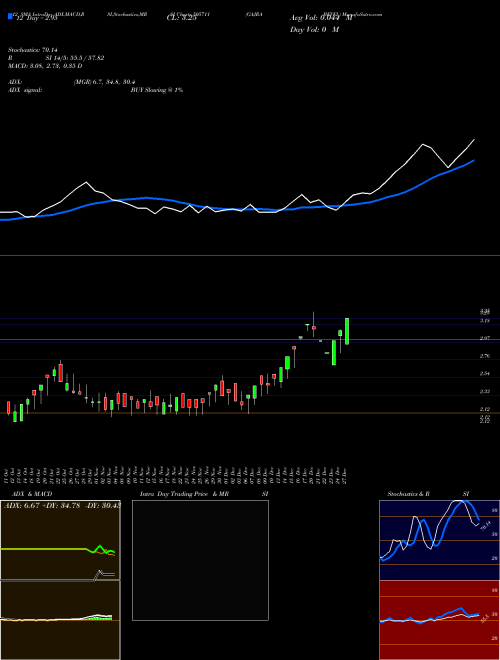The image size is (500, 660).
Task: Click the ADX MGR values text
Action: pos(104,82)
